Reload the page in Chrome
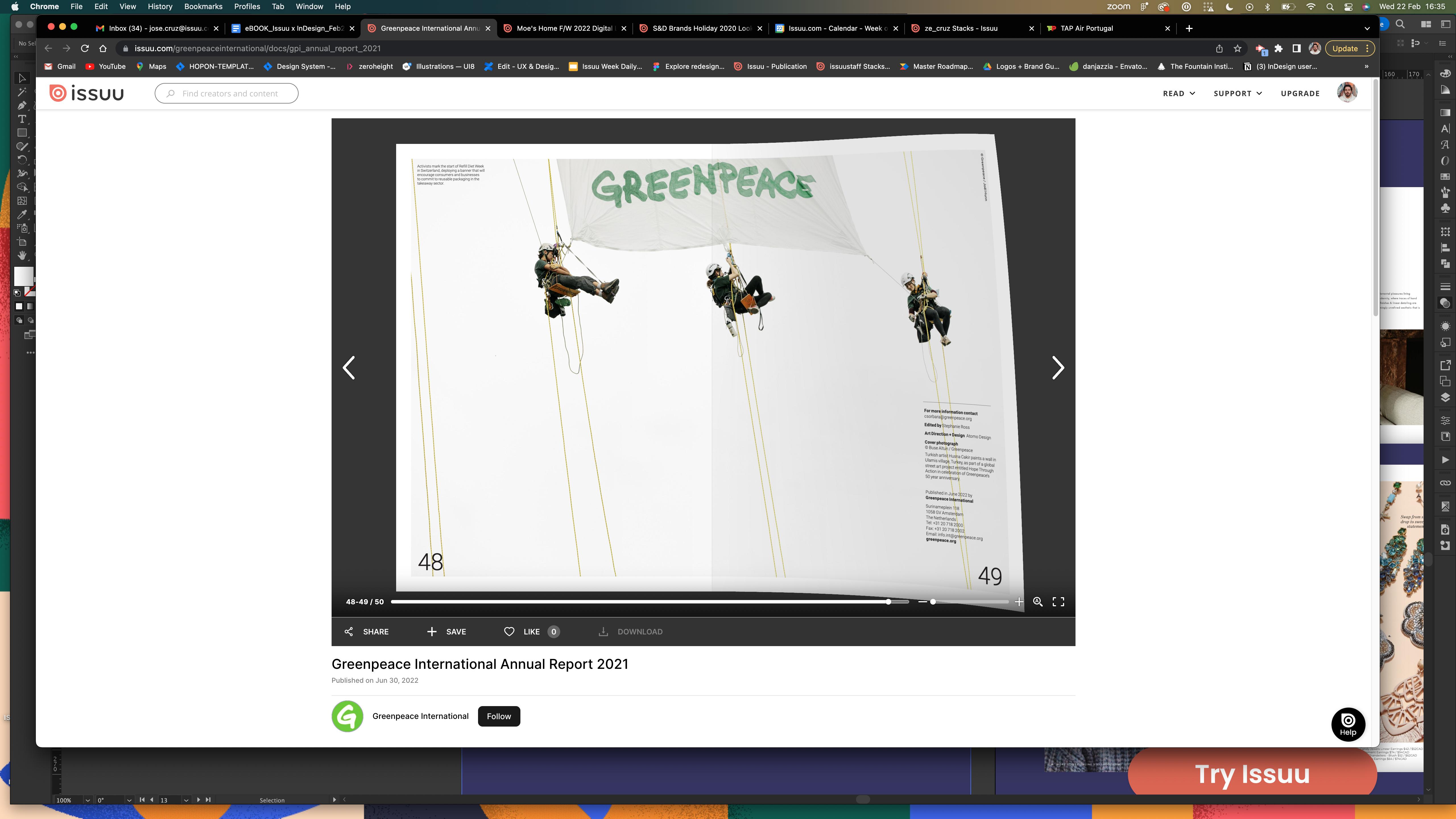The image size is (1456, 819). 85,49
